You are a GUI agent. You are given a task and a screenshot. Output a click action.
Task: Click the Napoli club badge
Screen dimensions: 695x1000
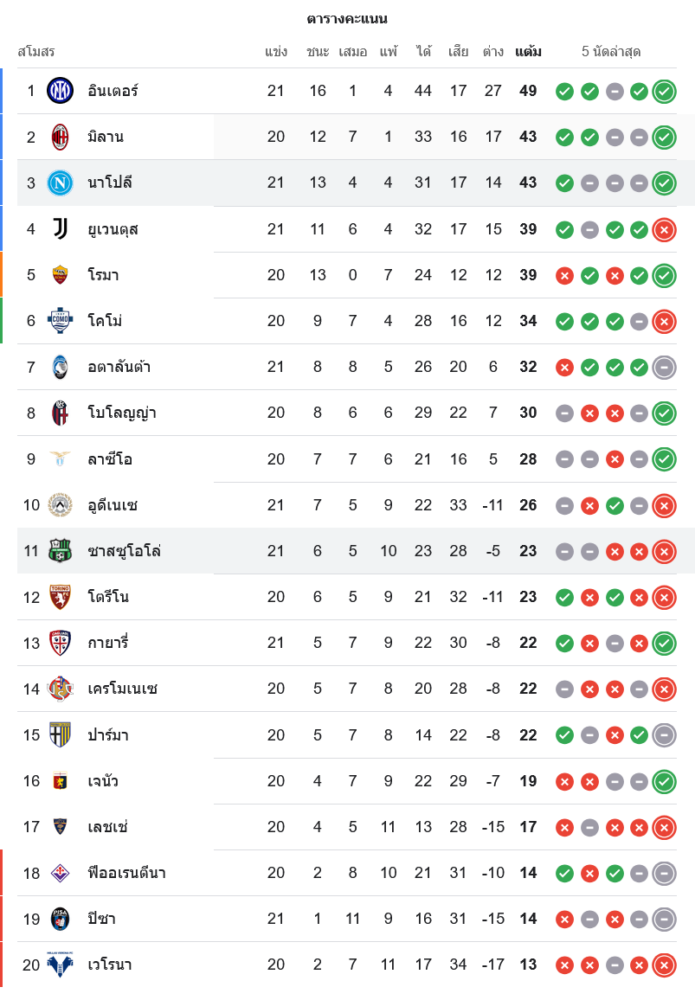coord(61,183)
